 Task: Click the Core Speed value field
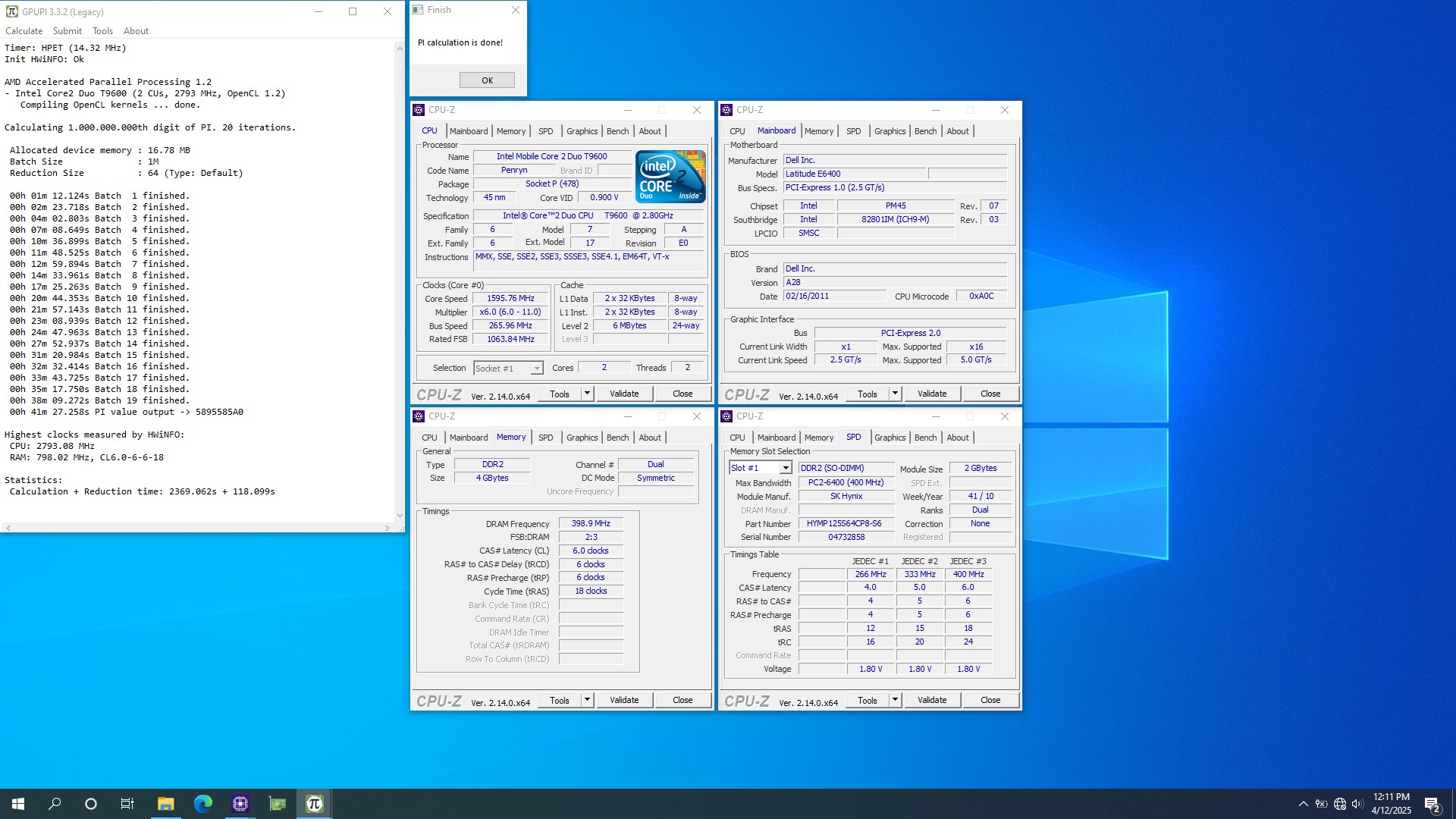(510, 299)
